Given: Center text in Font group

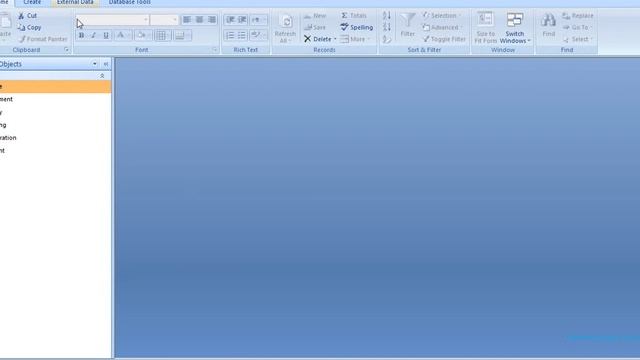Looking at the screenshot, I should (199, 20).
